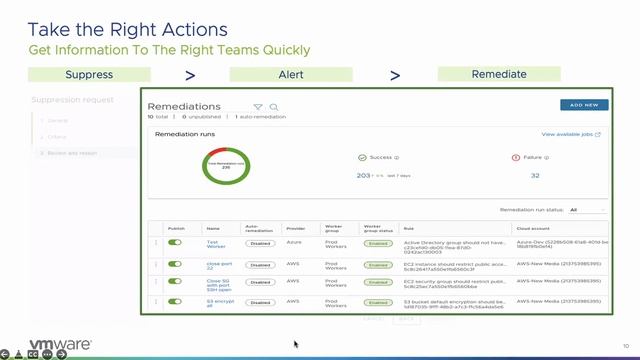Screen dimensions: 640x360
Task: Click the Success info icon
Action: [396, 158]
